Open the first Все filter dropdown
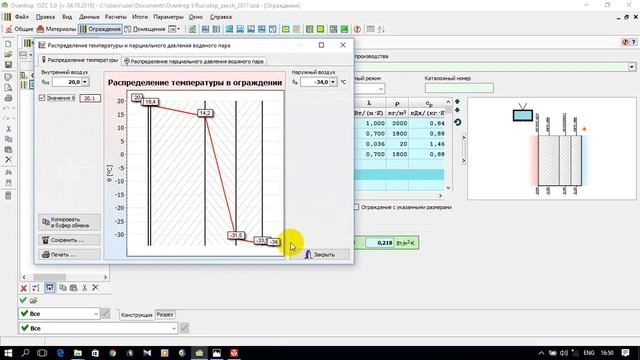The width and height of the screenshot is (640, 360). click(59, 314)
